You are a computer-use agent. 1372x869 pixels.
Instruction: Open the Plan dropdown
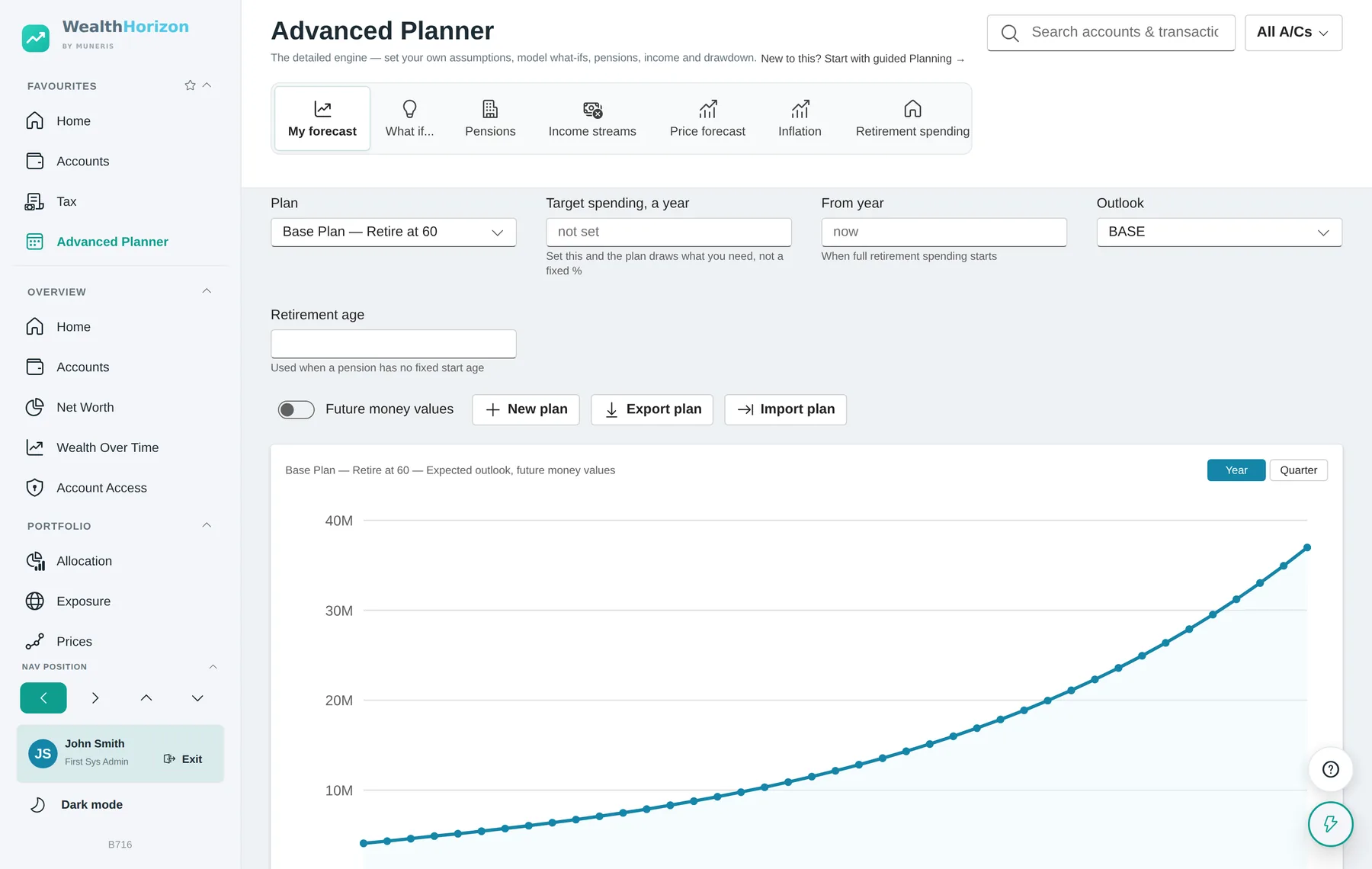click(x=393, y=232)
